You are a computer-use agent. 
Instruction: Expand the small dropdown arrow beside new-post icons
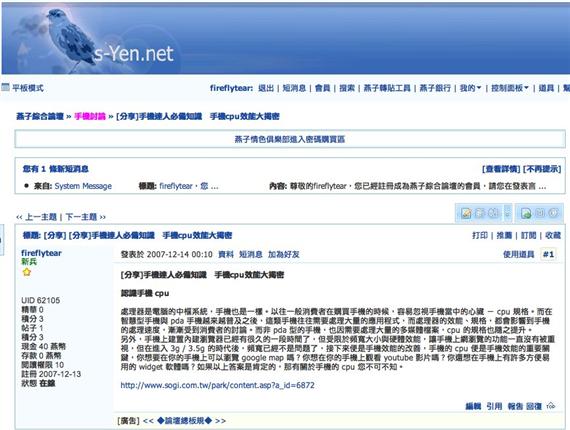pyautogui.click(x=507, y=213)
